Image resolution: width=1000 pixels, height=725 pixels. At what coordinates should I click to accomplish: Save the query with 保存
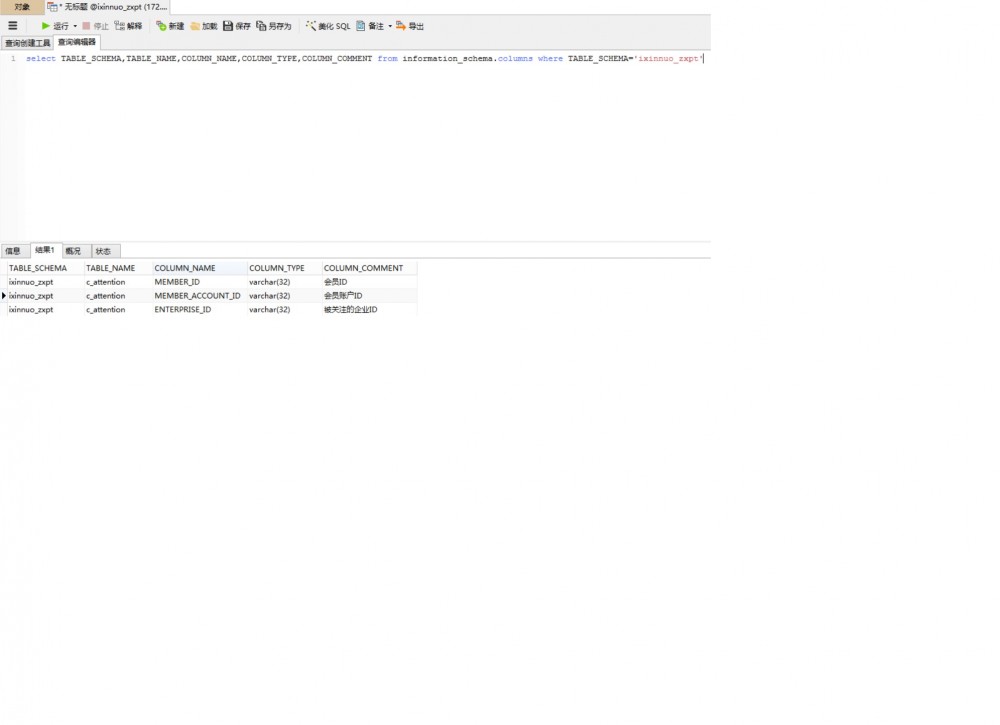click(237, 26)
